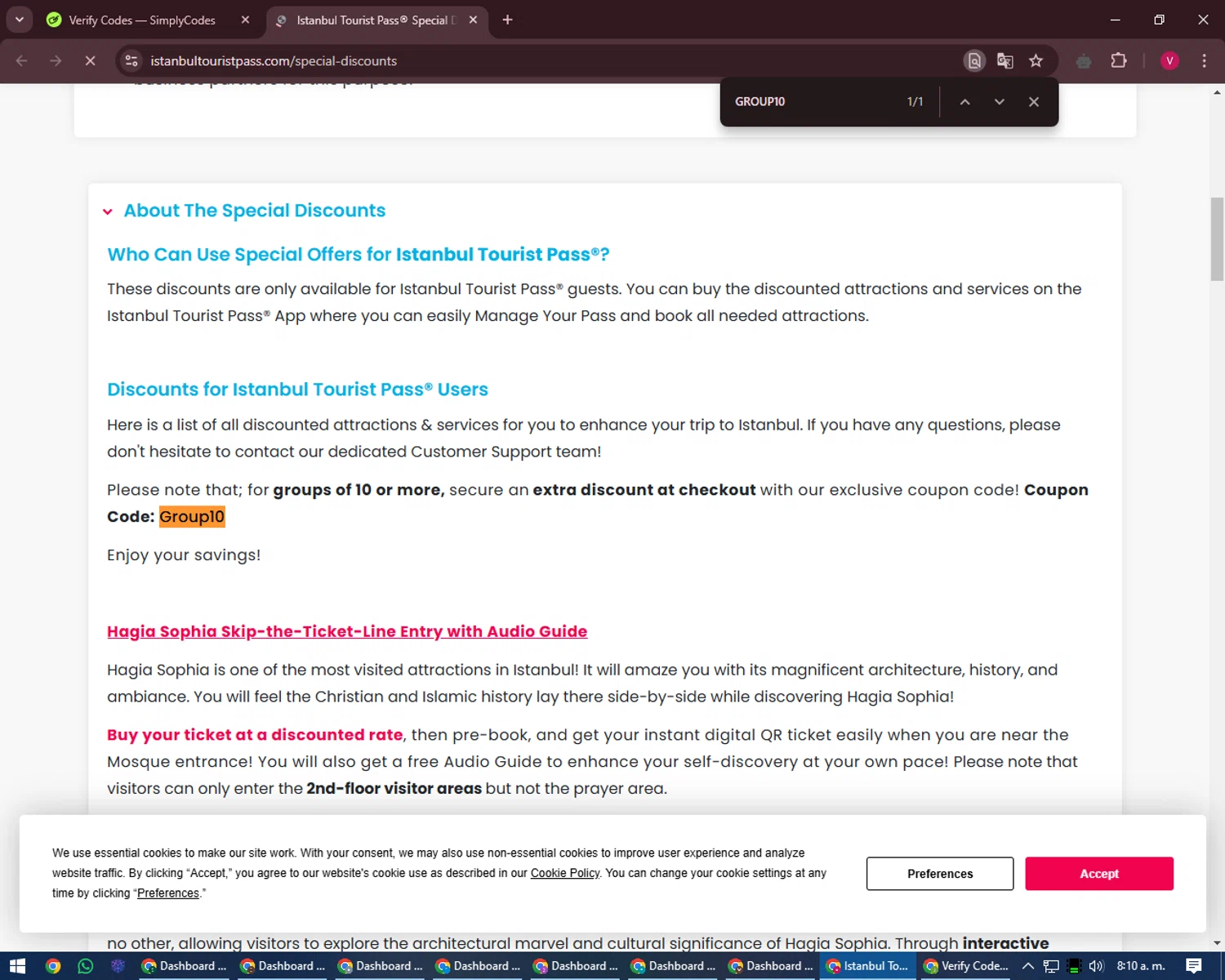Close the find bar
1225x980 pixels.
pyautogui.click(x=1034, y=101)
